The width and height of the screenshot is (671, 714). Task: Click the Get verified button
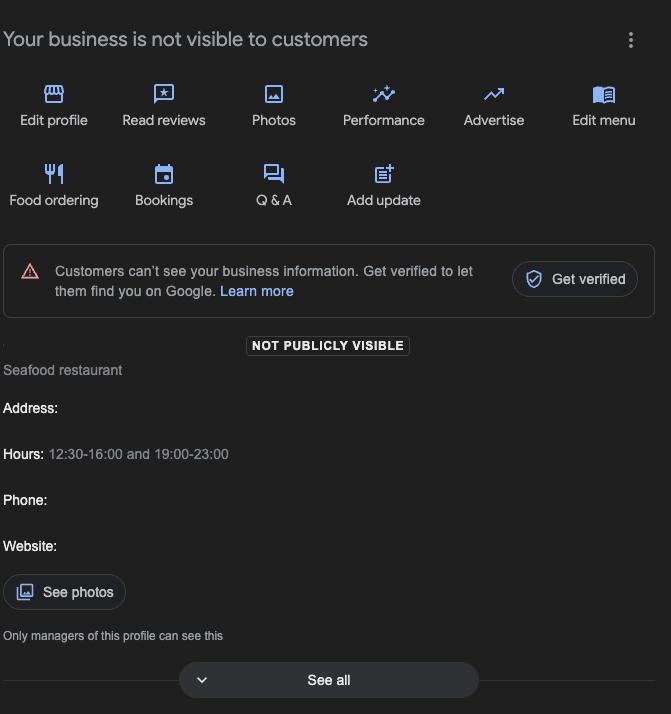click(576, 279)
